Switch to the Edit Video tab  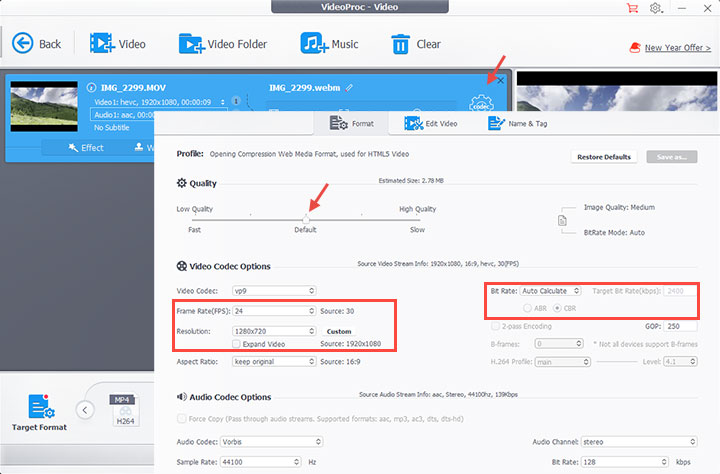(x=431, y=123)
